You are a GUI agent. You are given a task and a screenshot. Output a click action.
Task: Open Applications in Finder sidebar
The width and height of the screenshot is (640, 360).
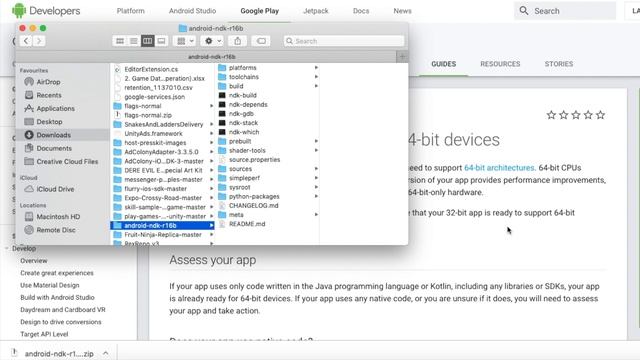[x=56, y=109]
